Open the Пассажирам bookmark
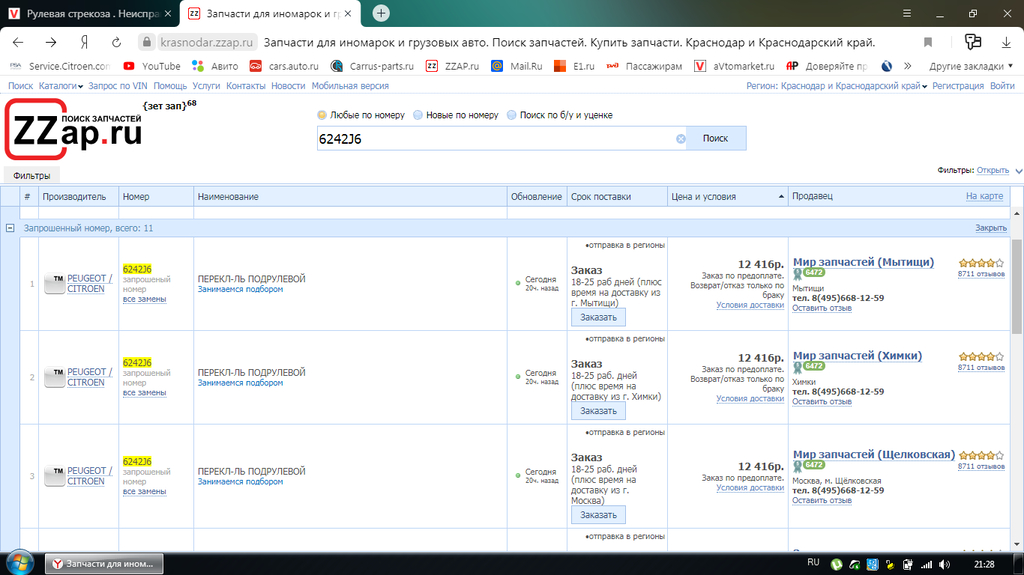This screenshot has height=575, width=1024. pyautogui.click(x=644, y=66)
